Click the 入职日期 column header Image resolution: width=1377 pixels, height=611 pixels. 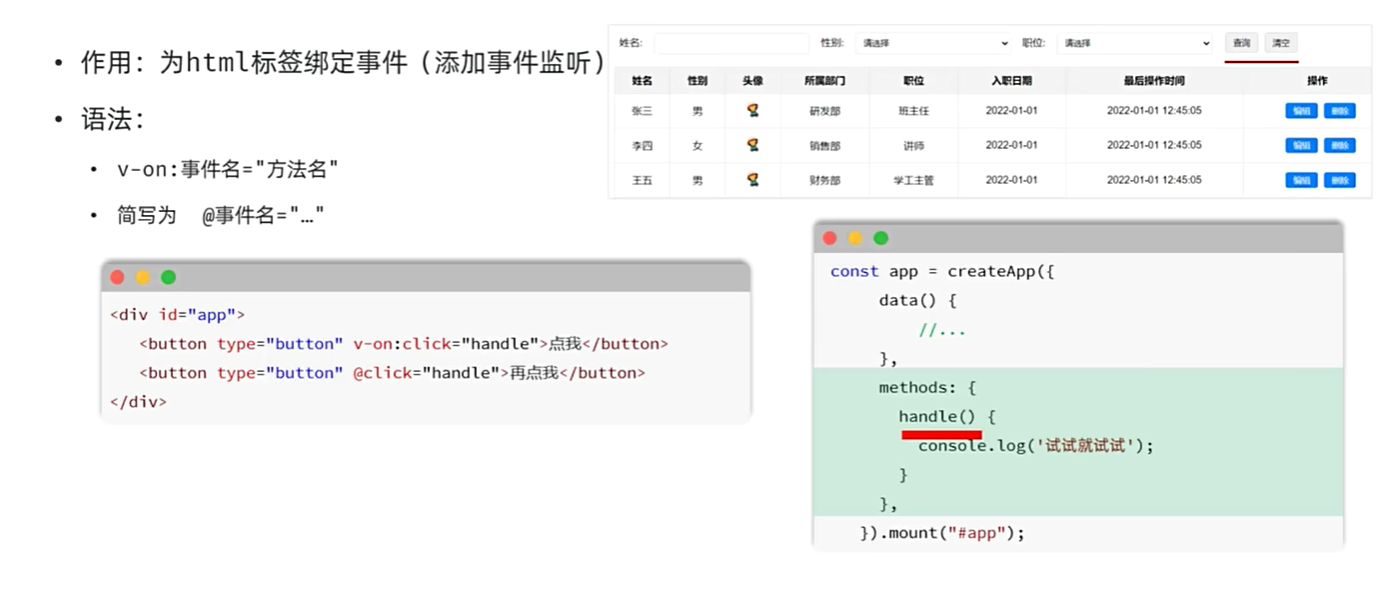[1012, 81]
